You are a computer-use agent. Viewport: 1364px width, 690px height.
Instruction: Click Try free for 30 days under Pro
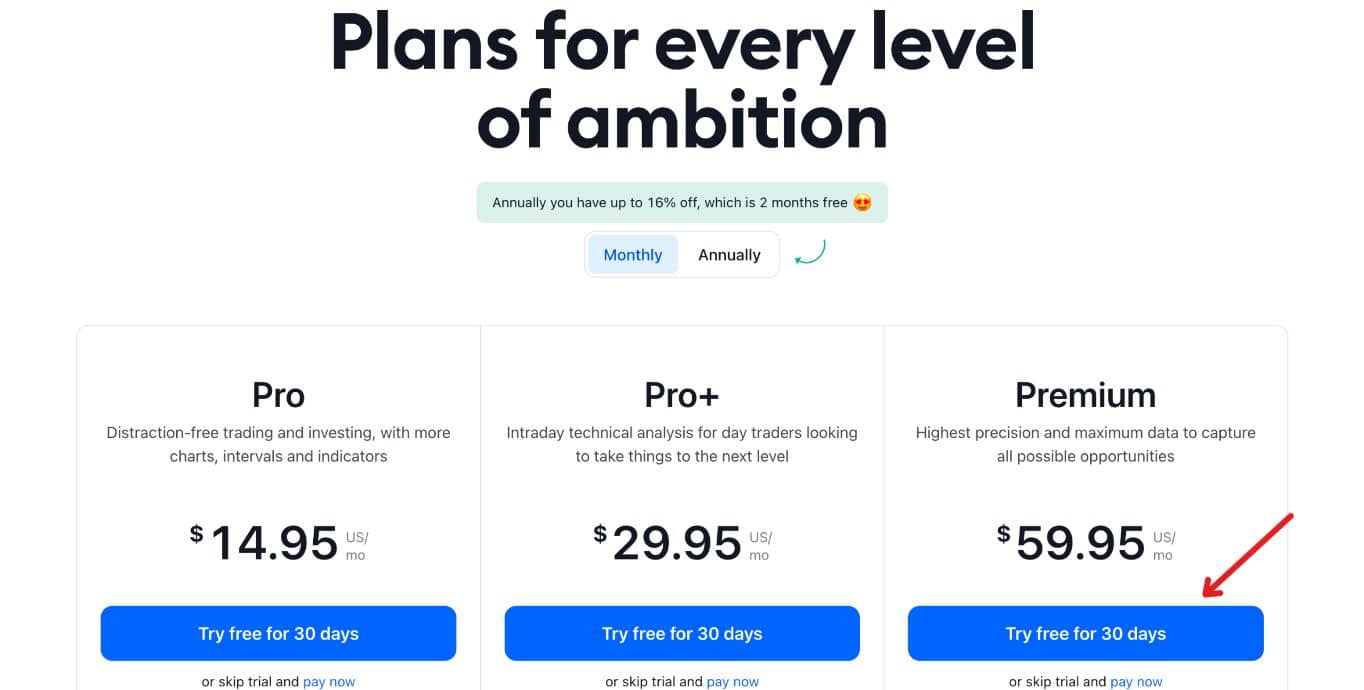[278, 633]
